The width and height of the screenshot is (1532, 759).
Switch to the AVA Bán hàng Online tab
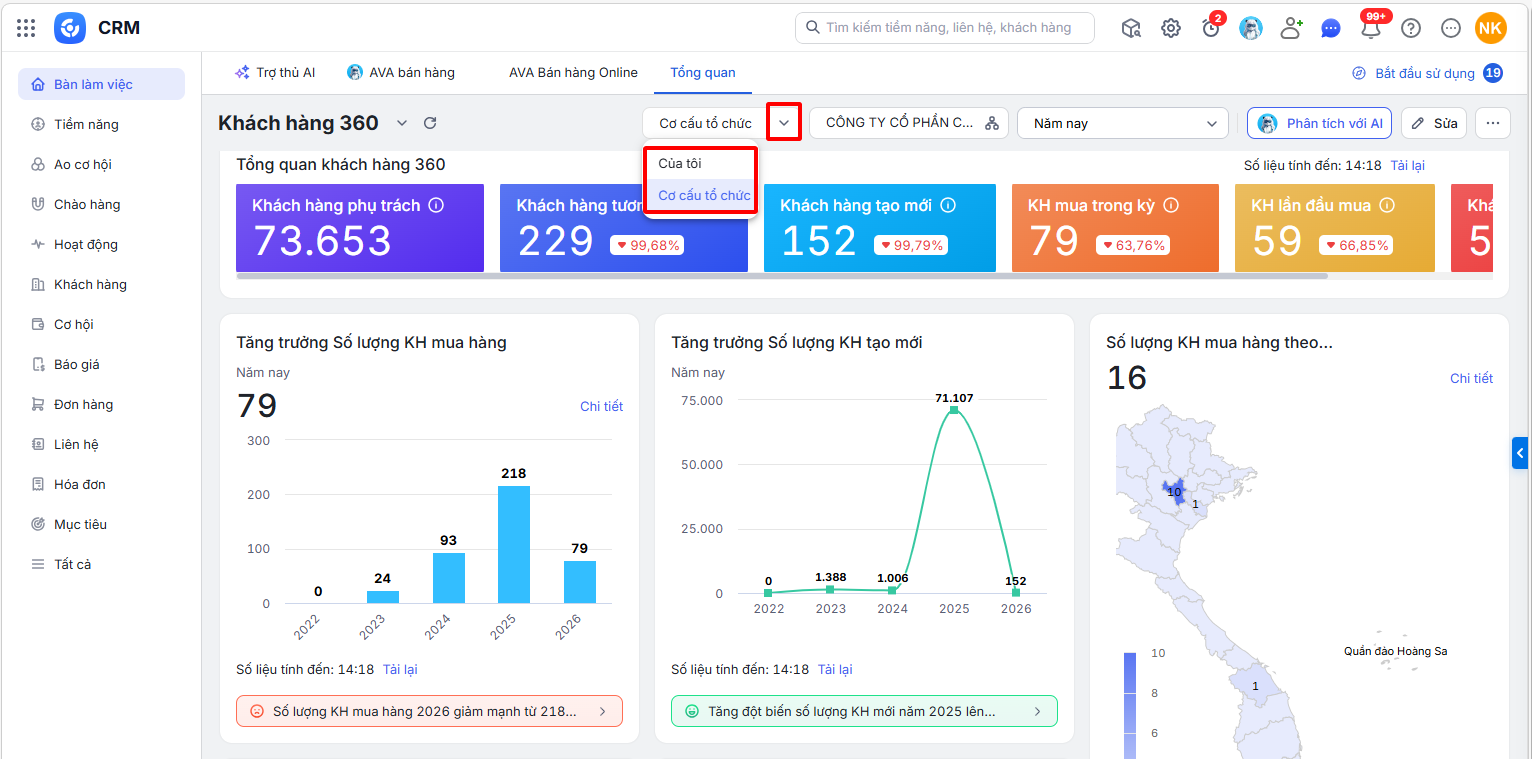(573, 72)
